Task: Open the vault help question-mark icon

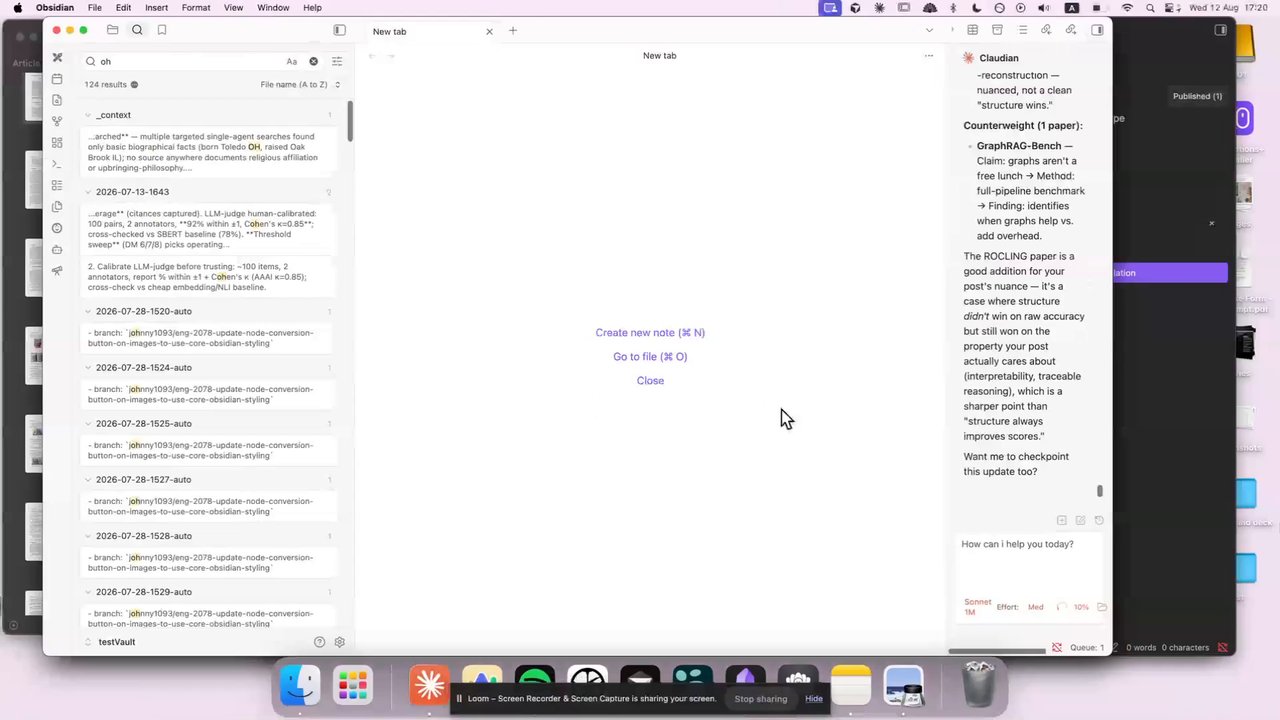Action: (319, 642)
